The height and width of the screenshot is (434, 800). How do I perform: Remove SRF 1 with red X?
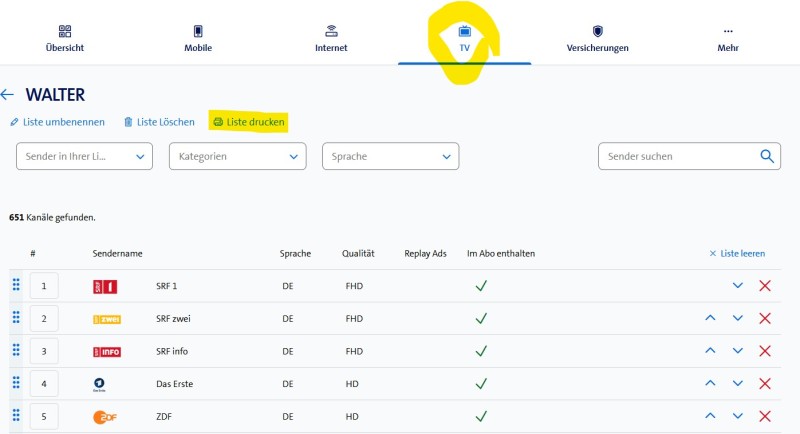pos(765,286)
